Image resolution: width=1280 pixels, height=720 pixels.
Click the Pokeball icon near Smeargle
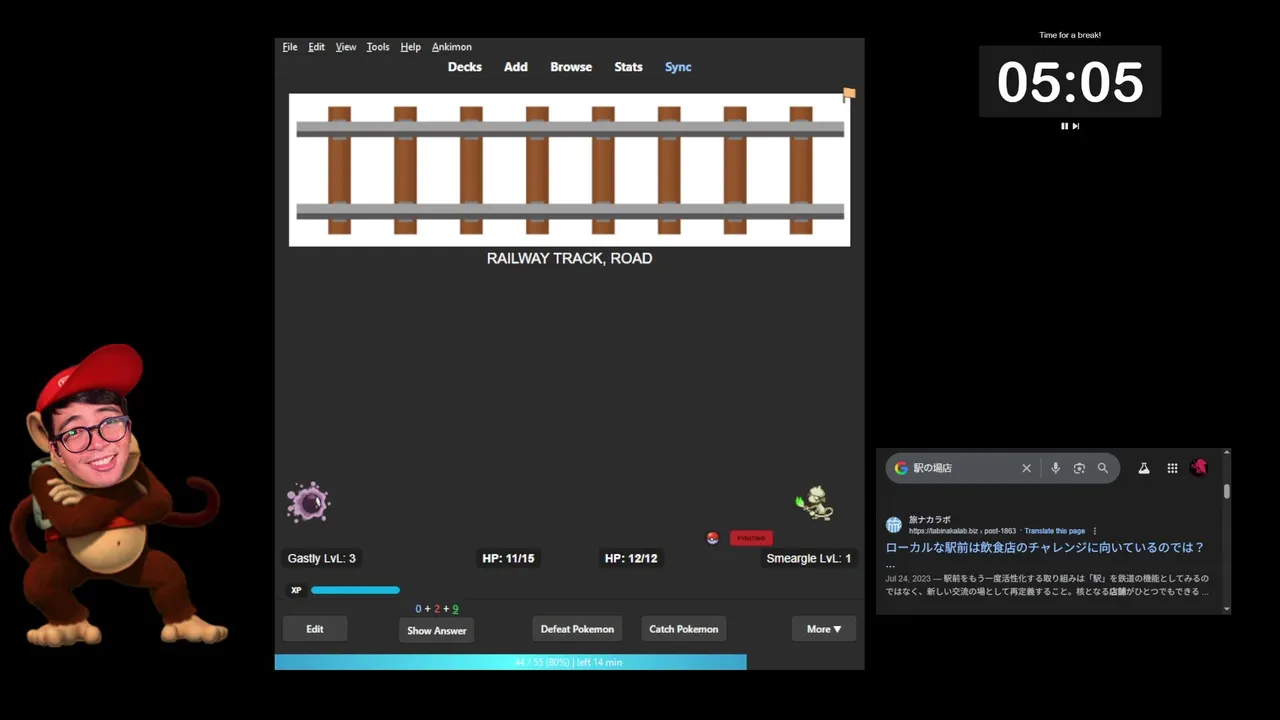(712, 538)
